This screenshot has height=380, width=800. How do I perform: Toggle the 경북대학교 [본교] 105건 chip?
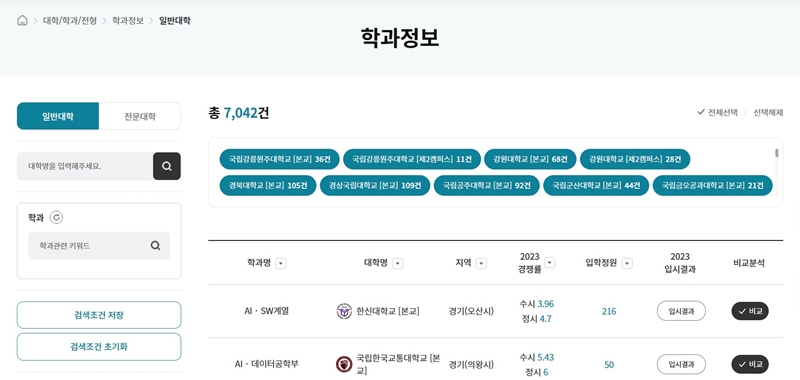click(x=268, y=186)
